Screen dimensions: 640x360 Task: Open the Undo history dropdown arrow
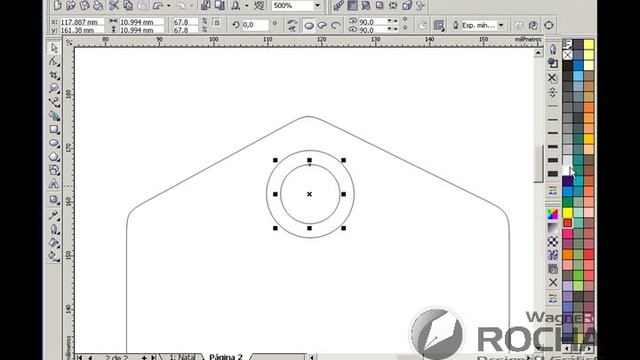[169, 6]
